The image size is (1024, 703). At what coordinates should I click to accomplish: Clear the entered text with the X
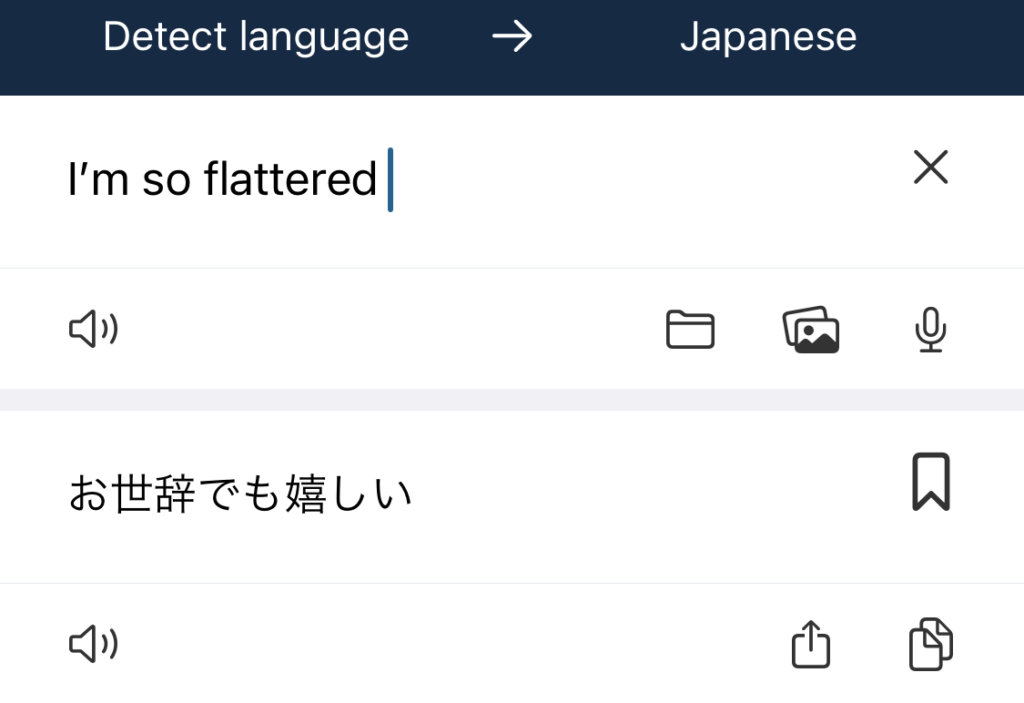930,168
